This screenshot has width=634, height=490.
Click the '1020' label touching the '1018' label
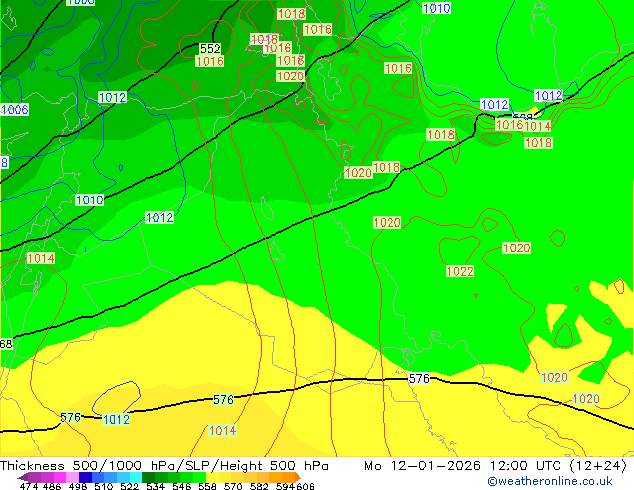[x=358, y=173]
